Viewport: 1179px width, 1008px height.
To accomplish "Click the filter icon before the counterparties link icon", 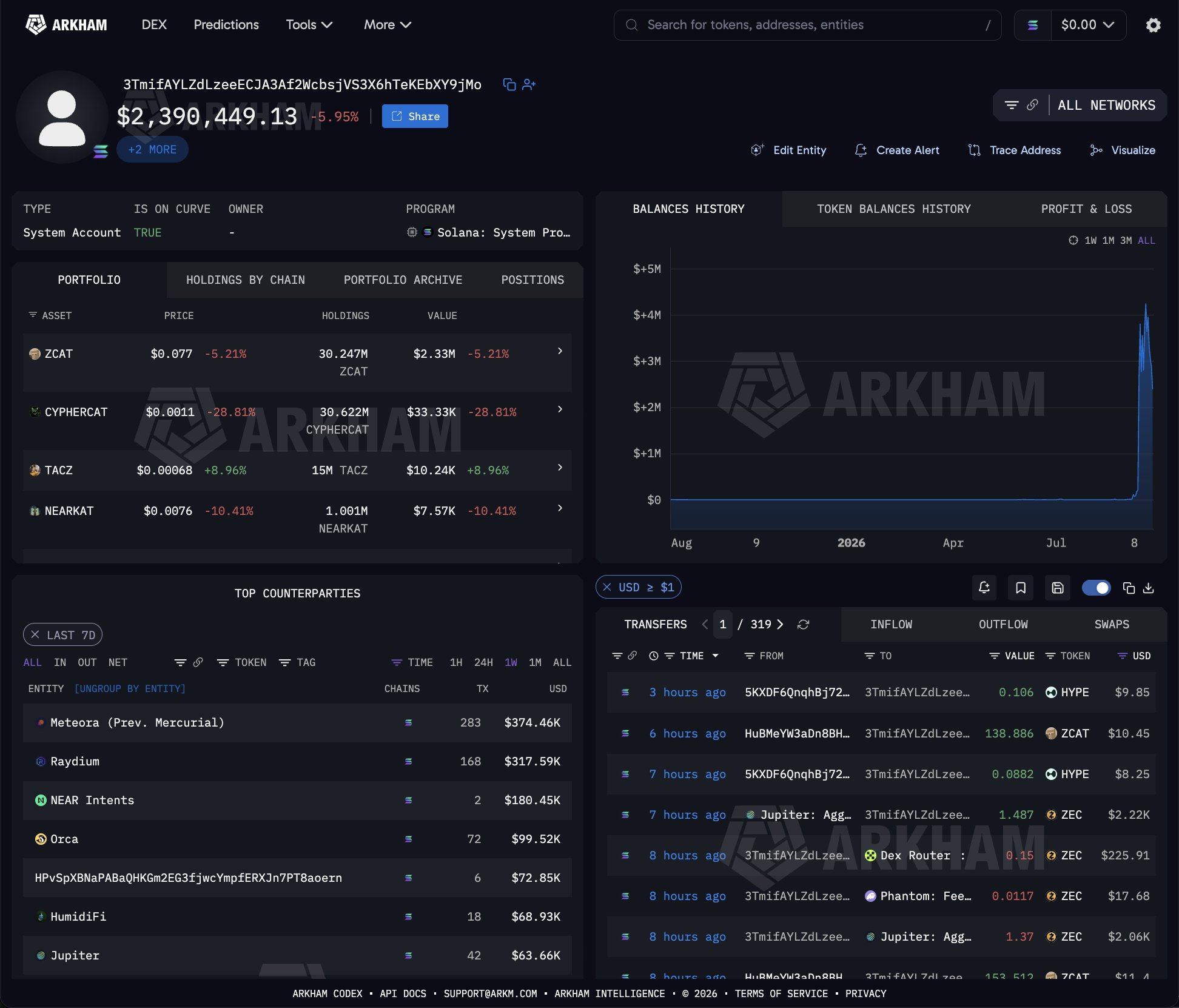I will click(x=180, y=662).
